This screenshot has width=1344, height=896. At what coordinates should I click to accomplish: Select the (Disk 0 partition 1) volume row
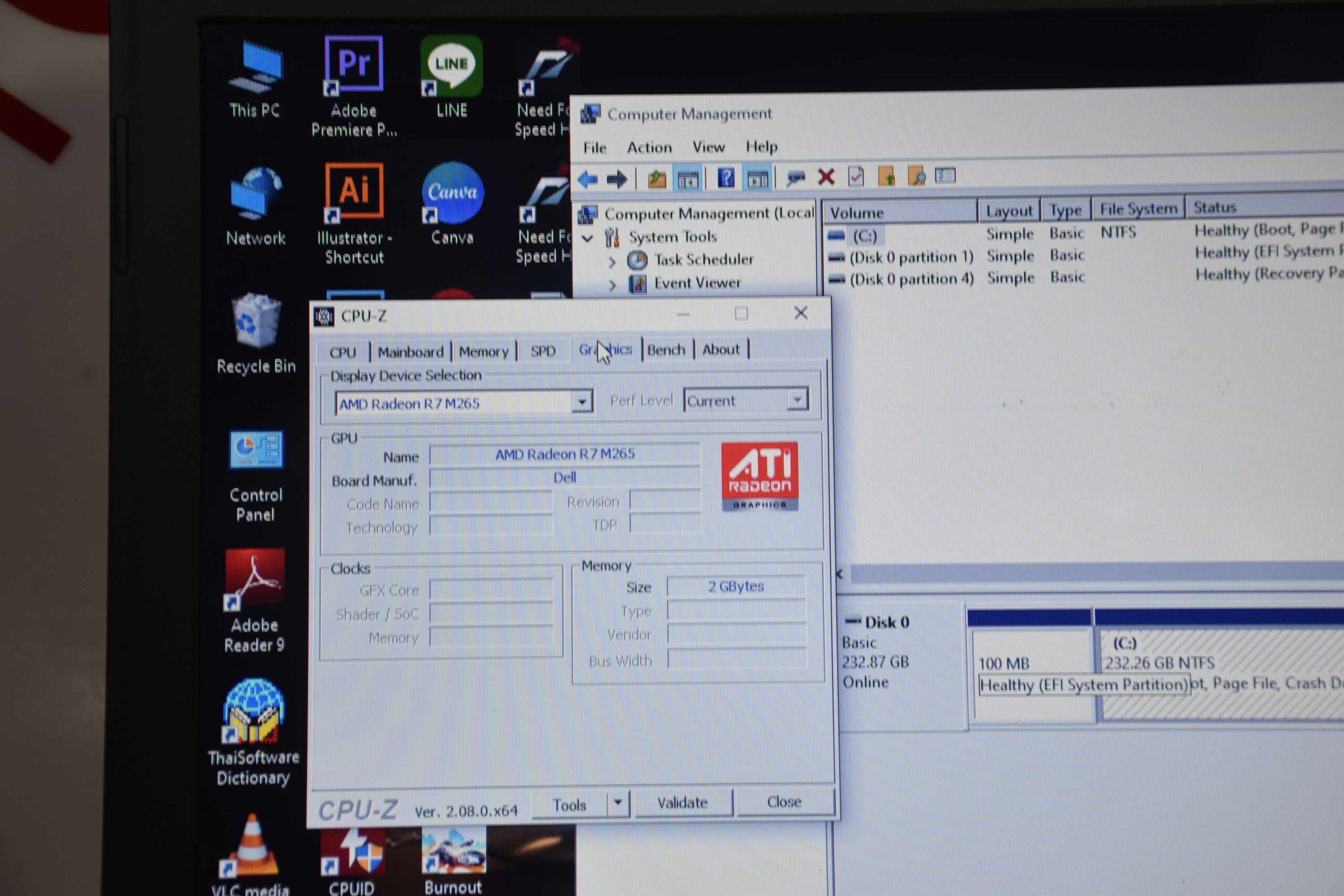pyautogui.click(x=1086, y=255)
